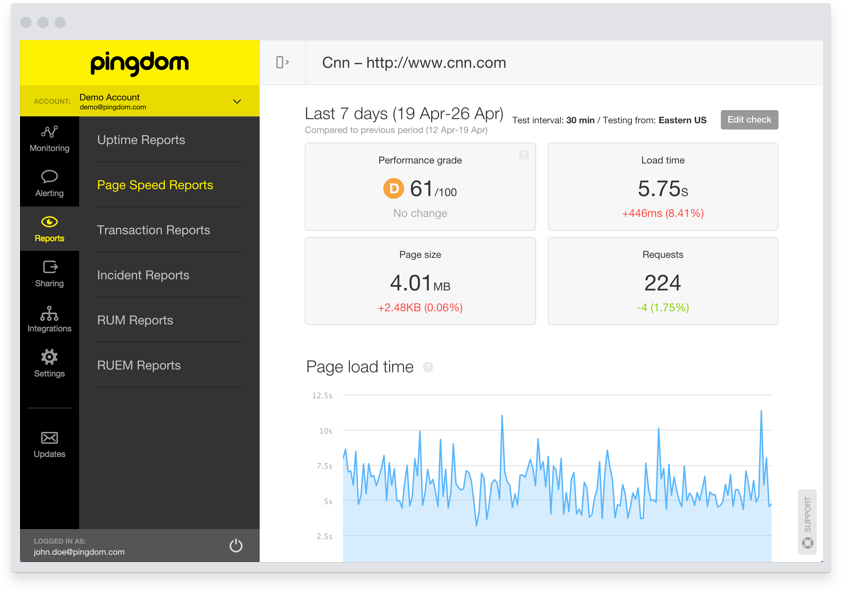This screenshot has height=591, width=842.
Task: Open RUEM Reports menu item
Action: coord(139,365)
